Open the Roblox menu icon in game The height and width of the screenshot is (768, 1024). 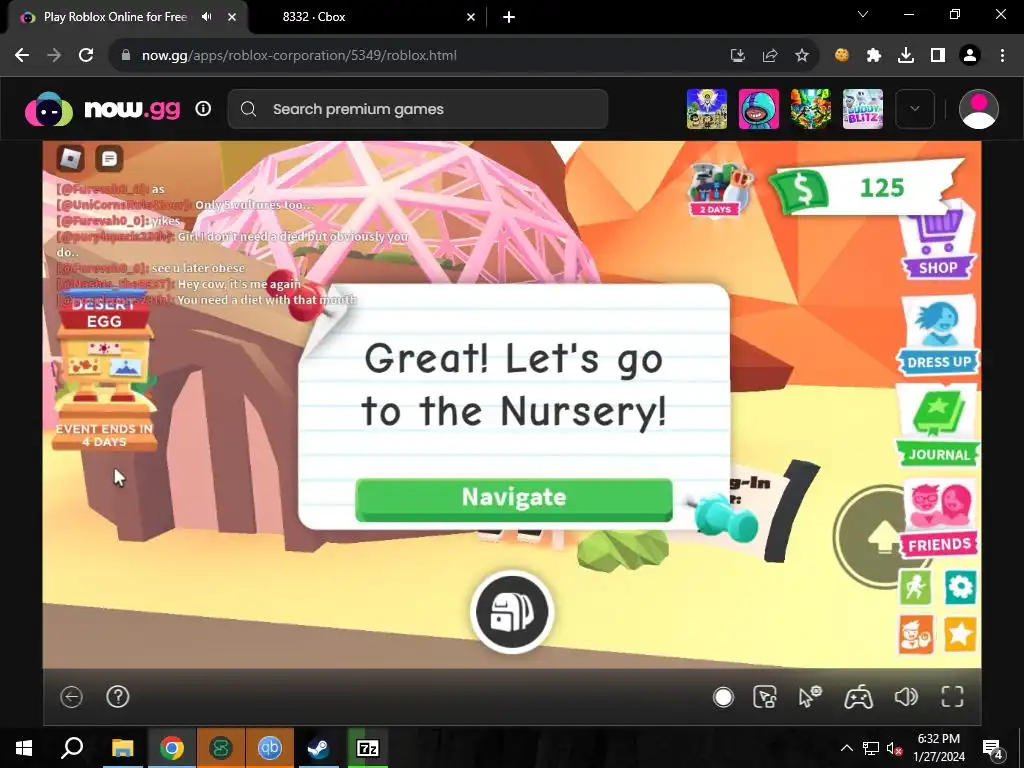point(70,159)
